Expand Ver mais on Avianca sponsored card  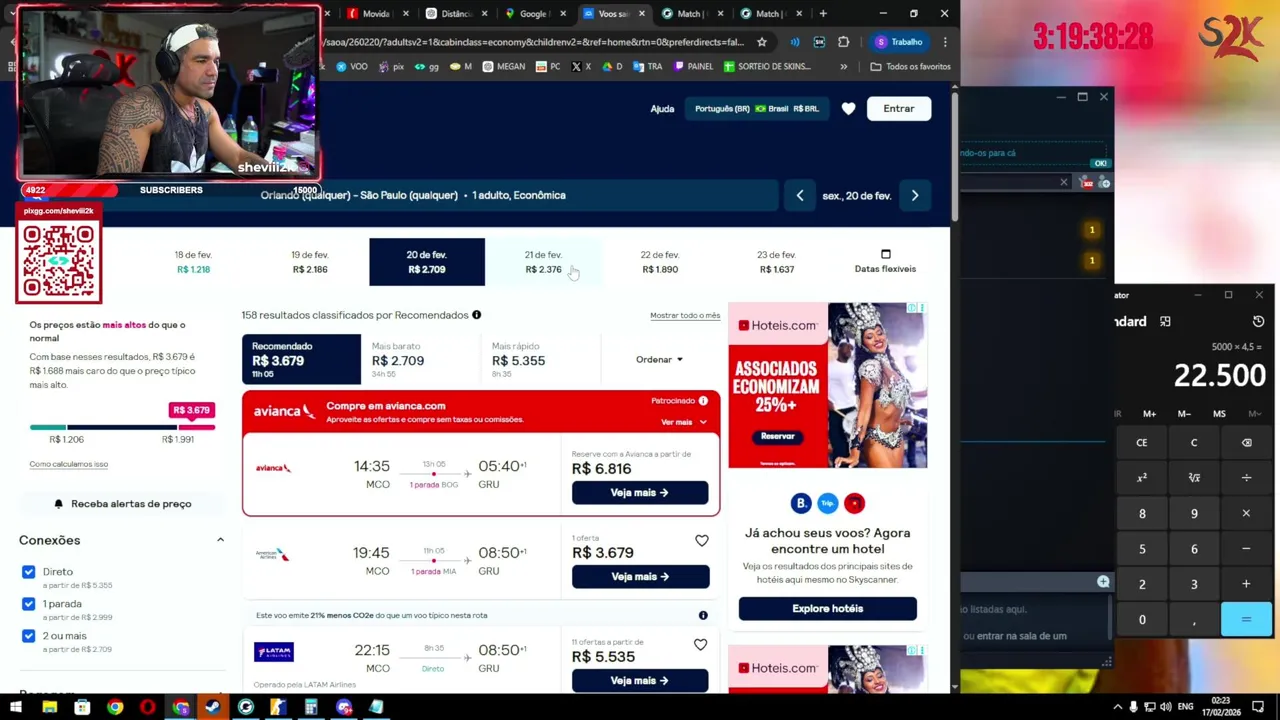point(684,422)
